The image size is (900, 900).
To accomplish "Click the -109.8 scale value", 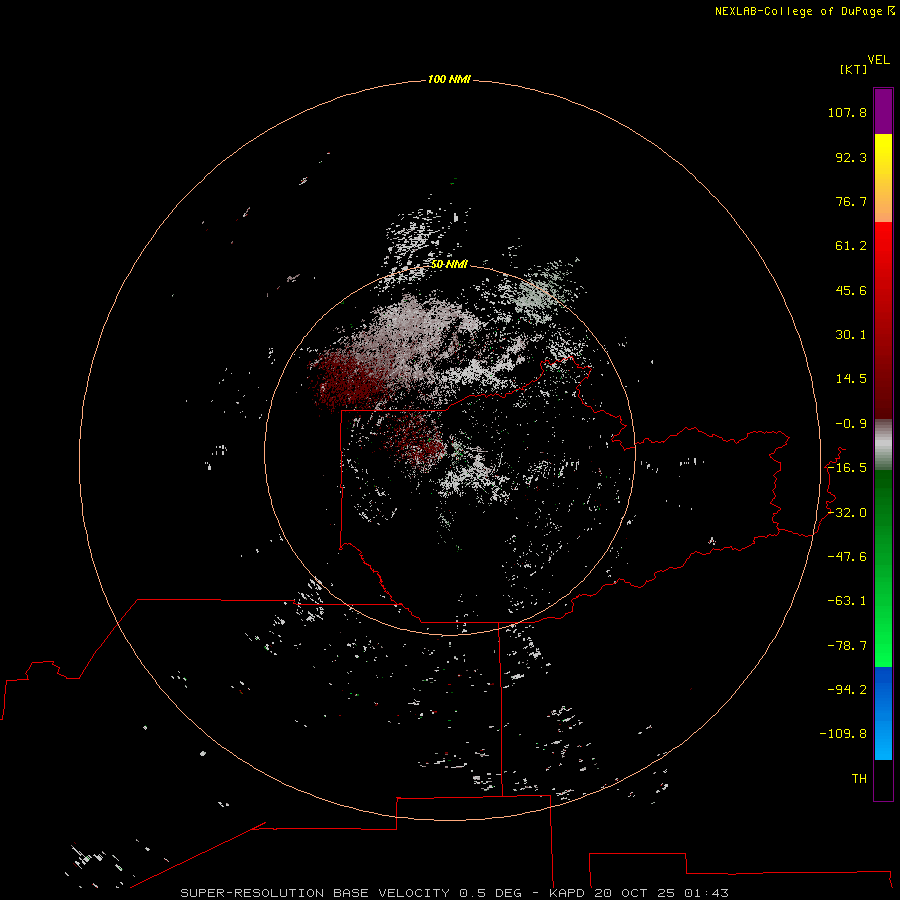I will click(x=843, y=734).
